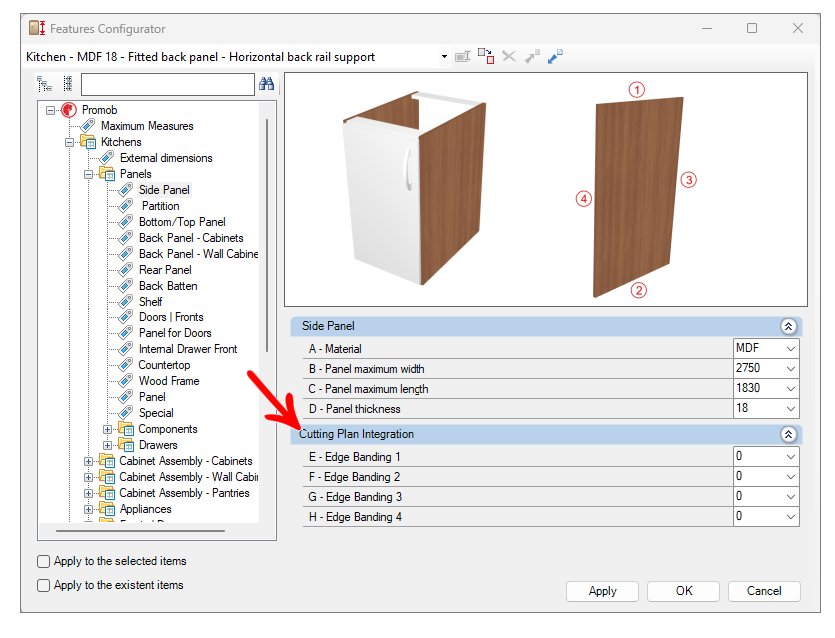
Task: Click the Features Configurator title icon
Action: (x=37, y=28)
